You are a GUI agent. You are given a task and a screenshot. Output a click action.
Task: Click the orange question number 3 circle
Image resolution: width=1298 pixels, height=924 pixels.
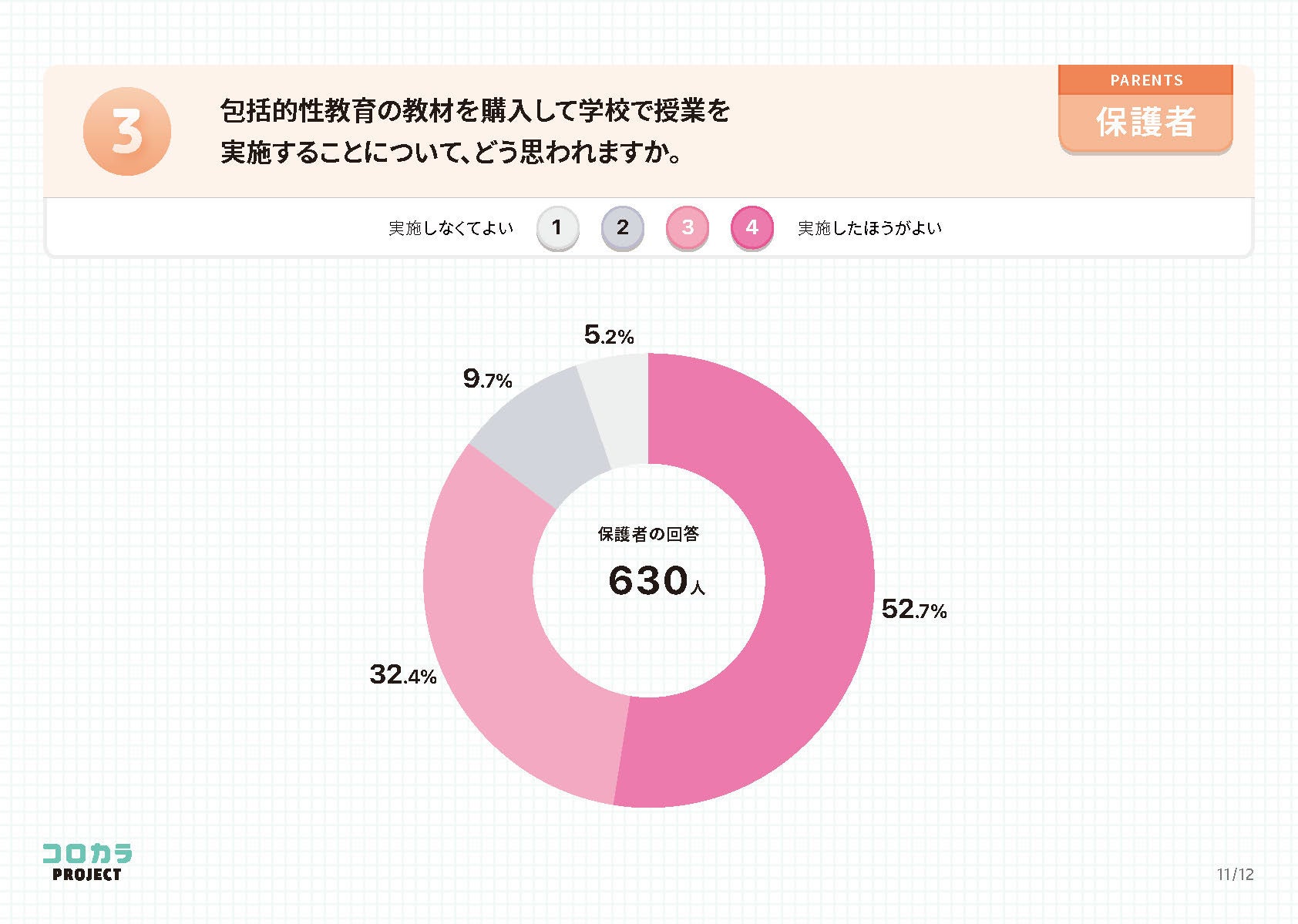[x=126, y=131]
